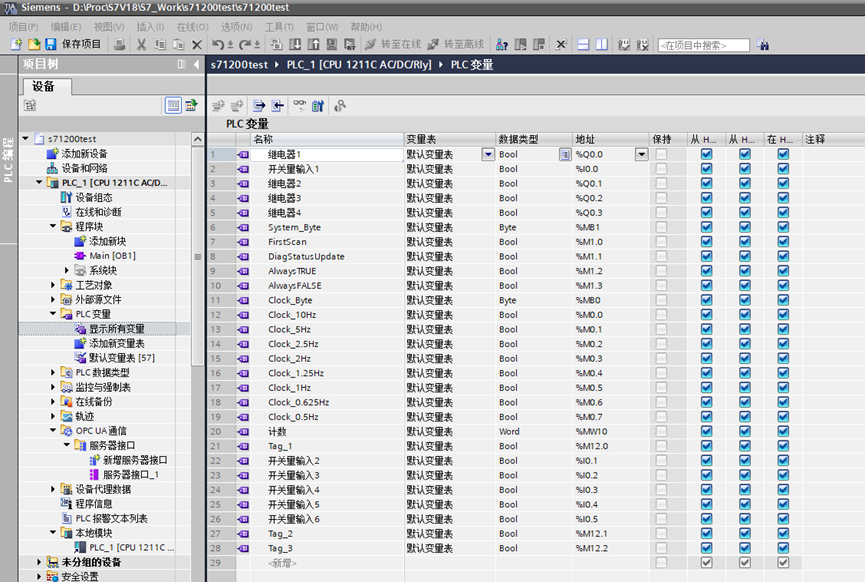This screenshot has height=582, width=865.
Task: Open the 编辑(E) menu
Action: (66, 26)
